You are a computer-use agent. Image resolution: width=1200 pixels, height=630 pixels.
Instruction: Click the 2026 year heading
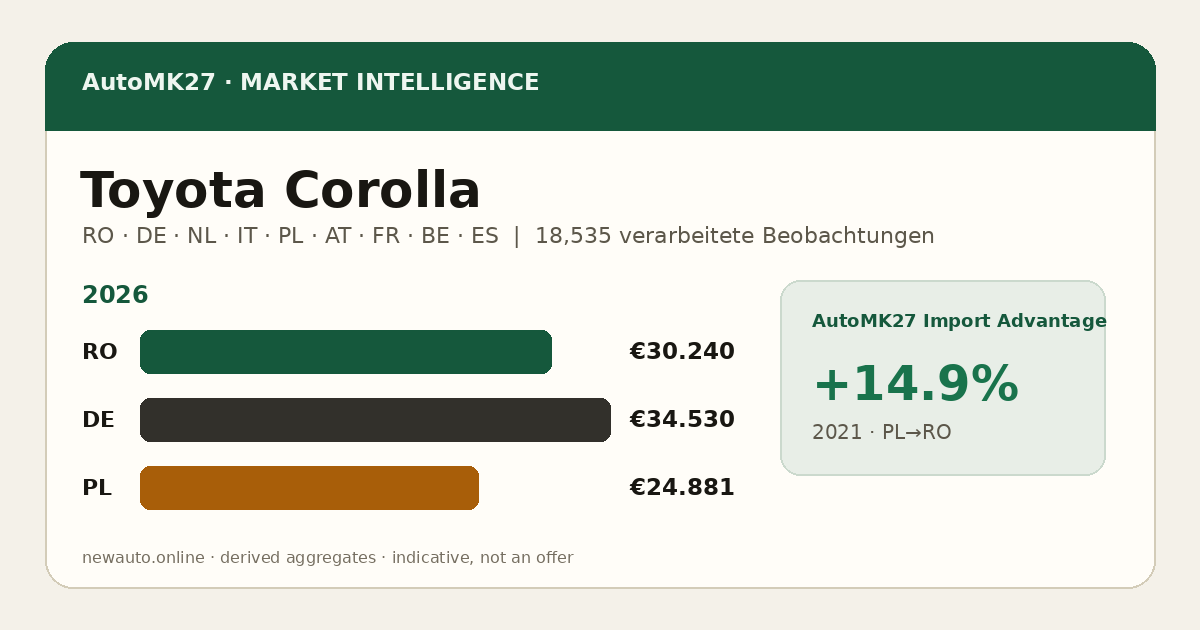tap(115, 296)
